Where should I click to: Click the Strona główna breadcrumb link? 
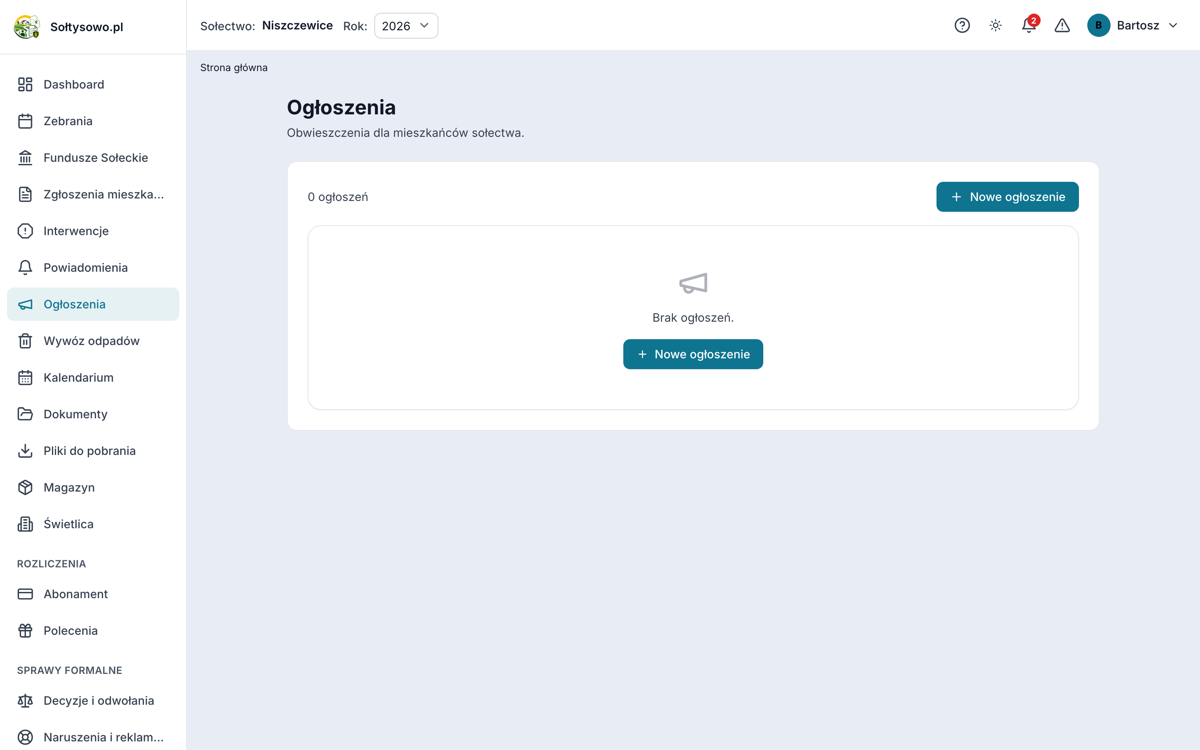[x=234, y=68]
